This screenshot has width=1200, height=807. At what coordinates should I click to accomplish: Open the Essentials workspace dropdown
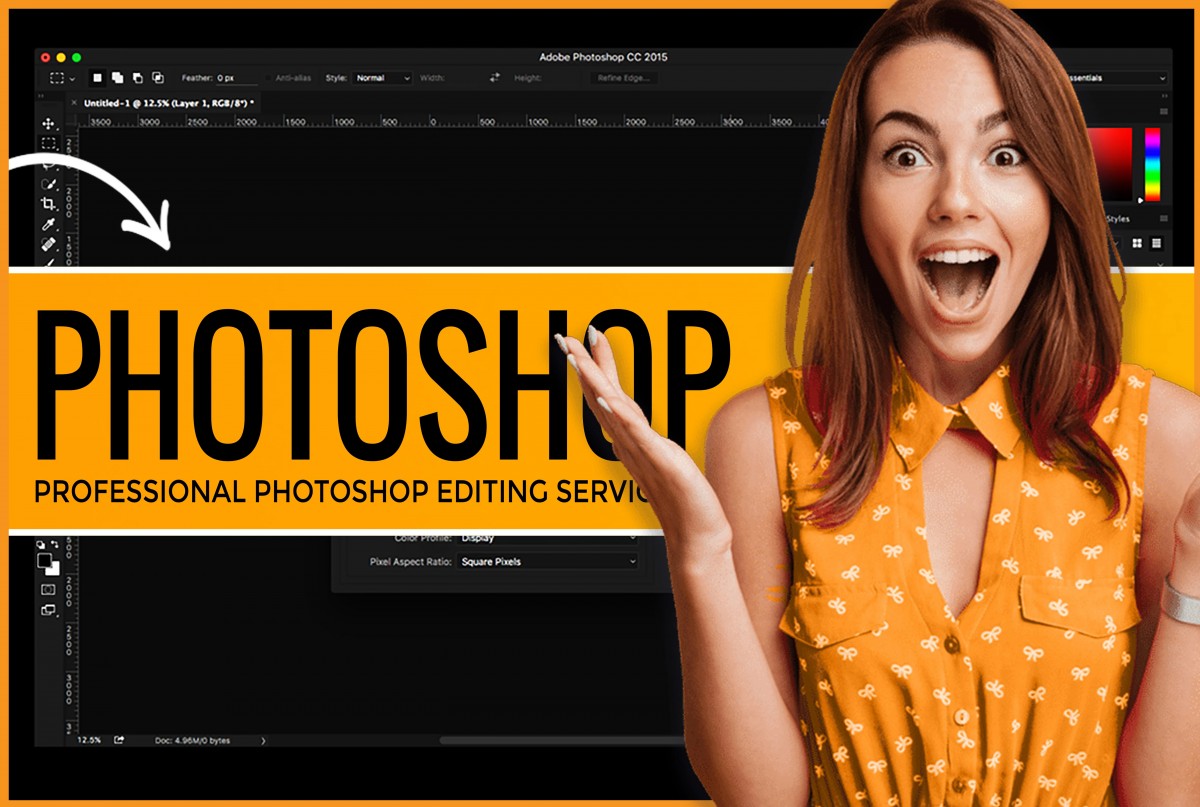[x=1115, y=78]
